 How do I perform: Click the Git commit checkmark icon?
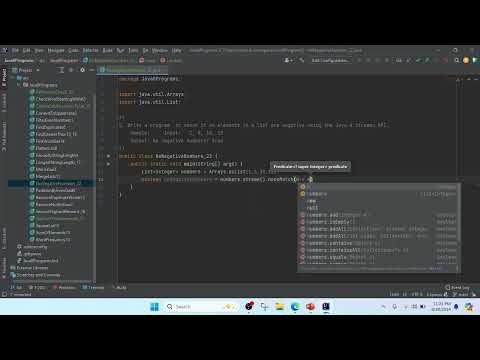[418, 60]
